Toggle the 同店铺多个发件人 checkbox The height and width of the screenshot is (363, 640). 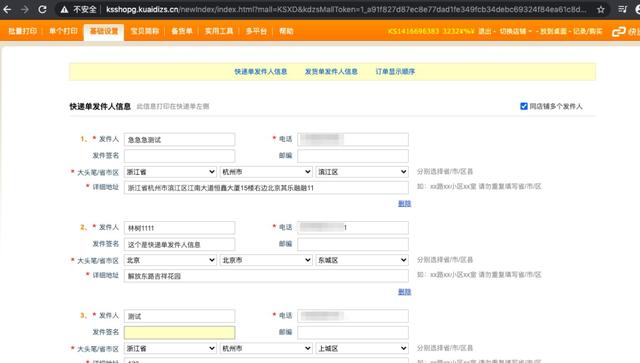point(524,106)
